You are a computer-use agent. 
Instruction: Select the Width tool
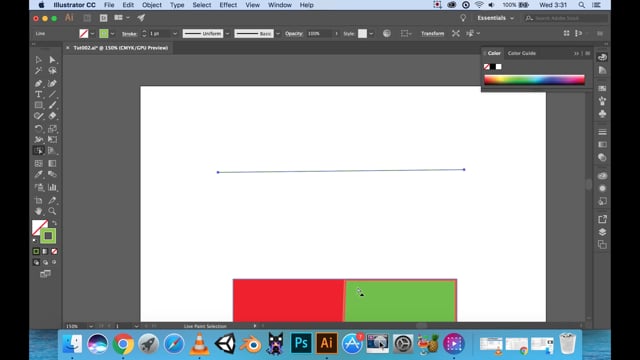coord(38,140)
